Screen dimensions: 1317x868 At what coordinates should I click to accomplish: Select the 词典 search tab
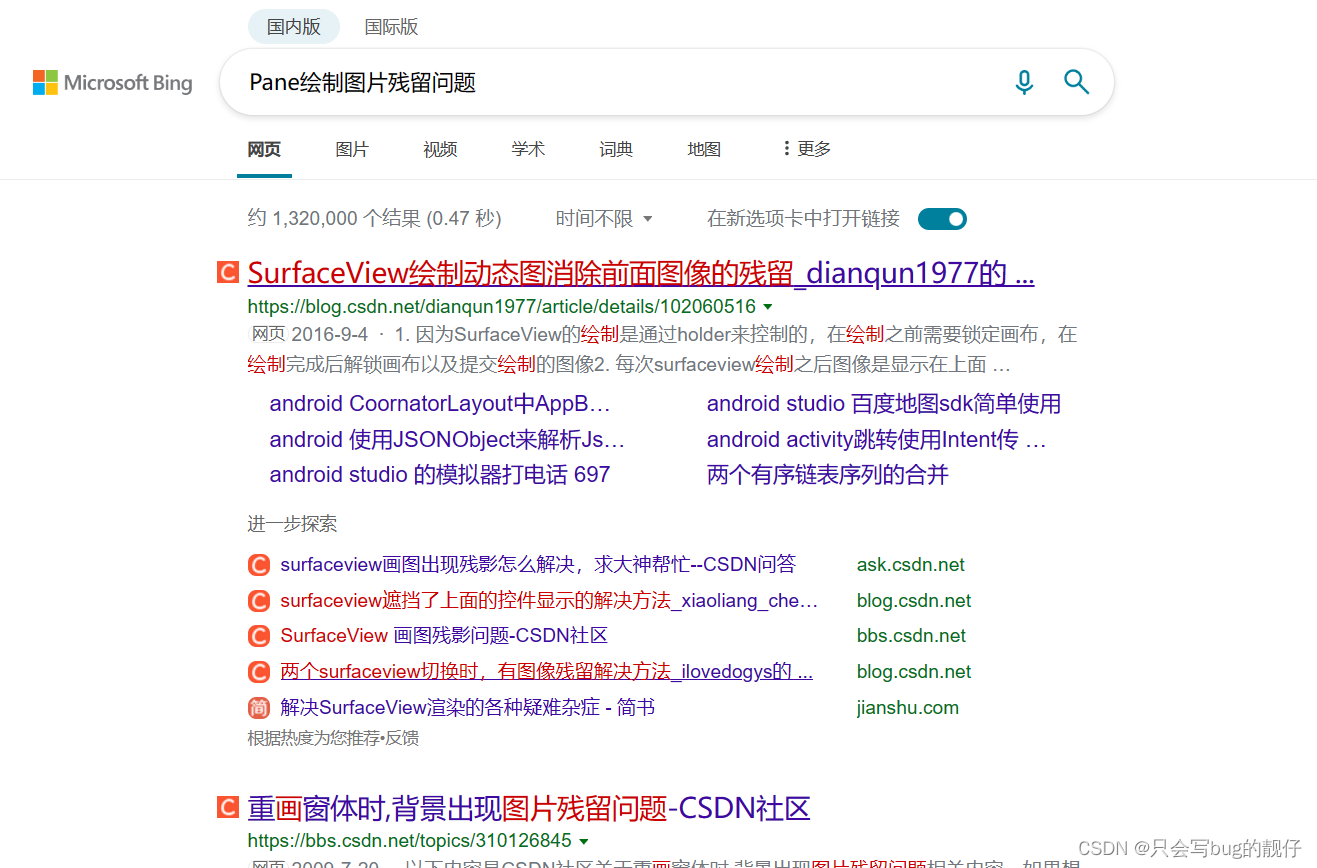616,149
